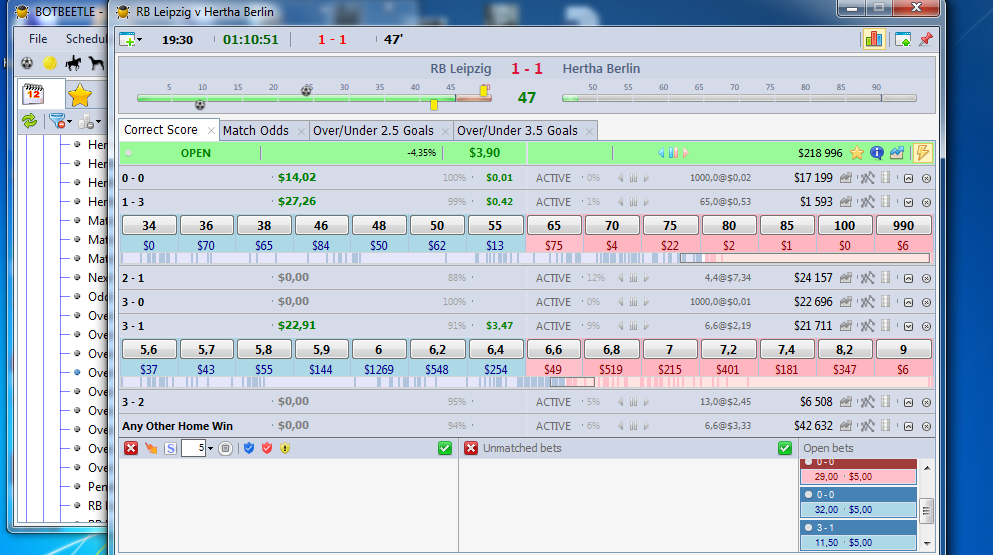
Task: Add market to favorites with star icon
Action: pyautogui.click(x=857, y=153)
